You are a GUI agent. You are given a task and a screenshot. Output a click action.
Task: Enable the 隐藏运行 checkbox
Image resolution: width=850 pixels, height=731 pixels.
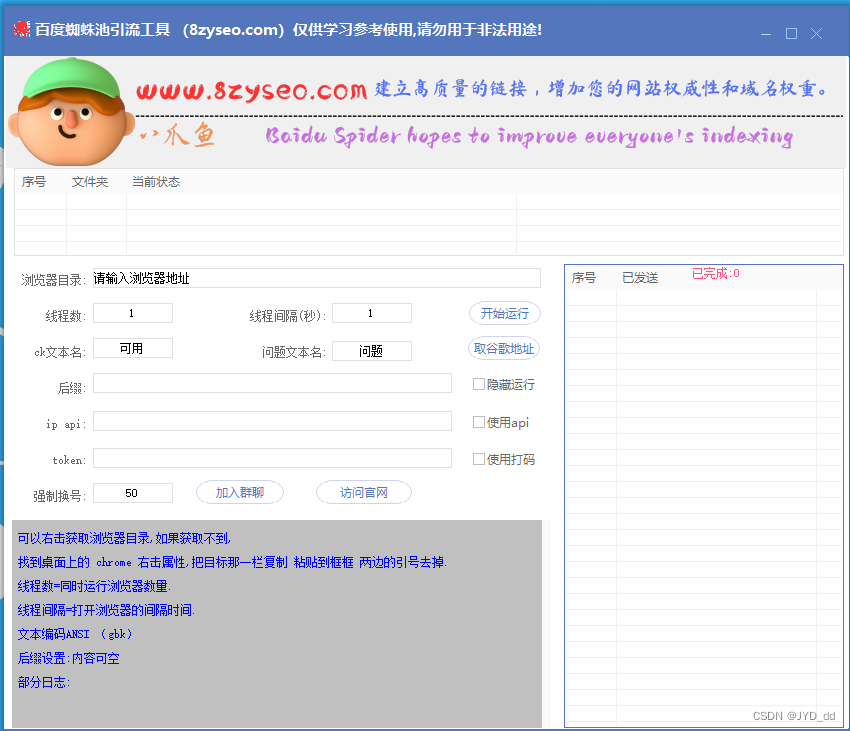[478, 384]
